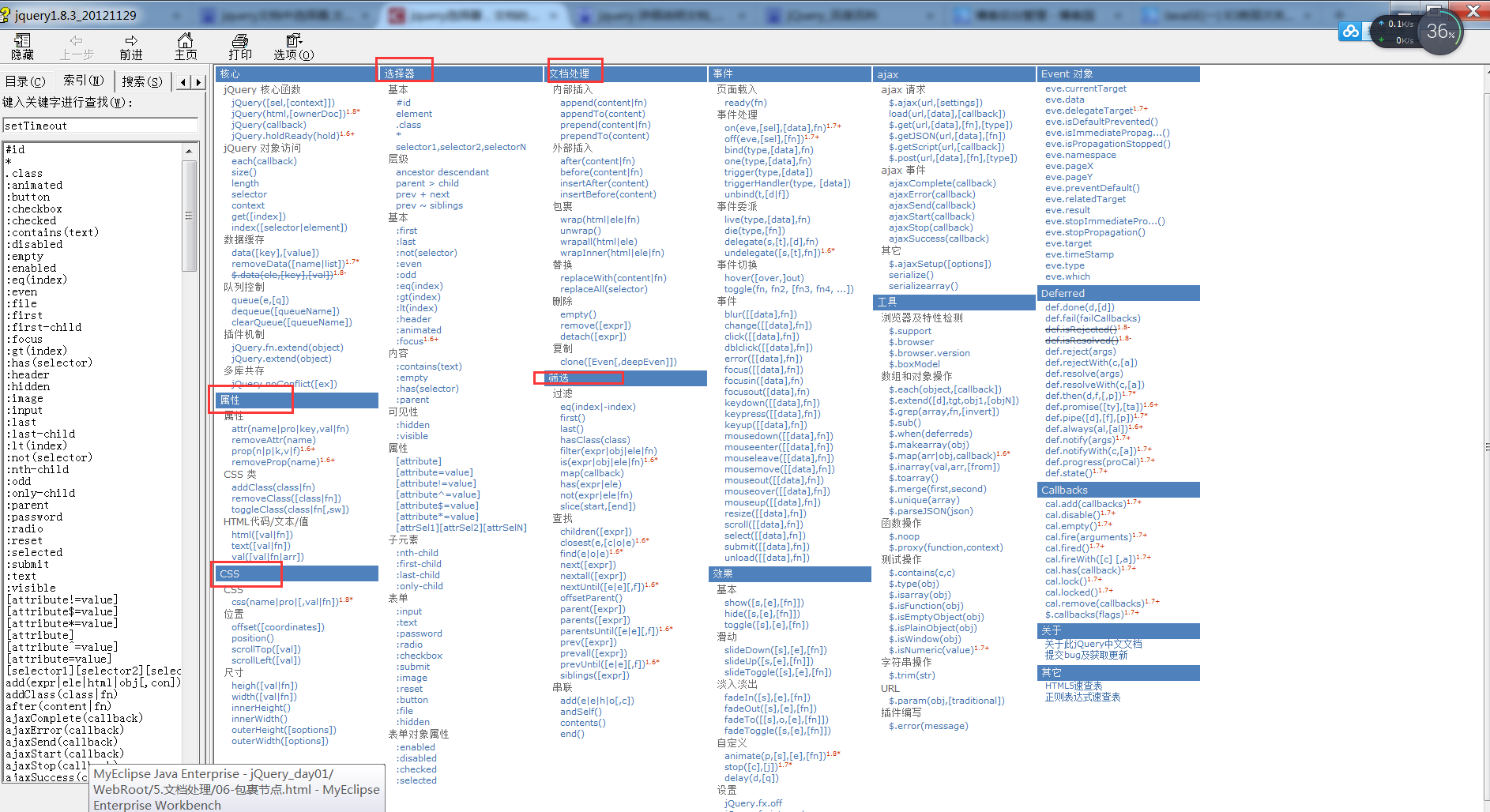Viewport: 1490px width, 812px height.
Task: Open the 核心 section header
Action: (x=296, y=74)
